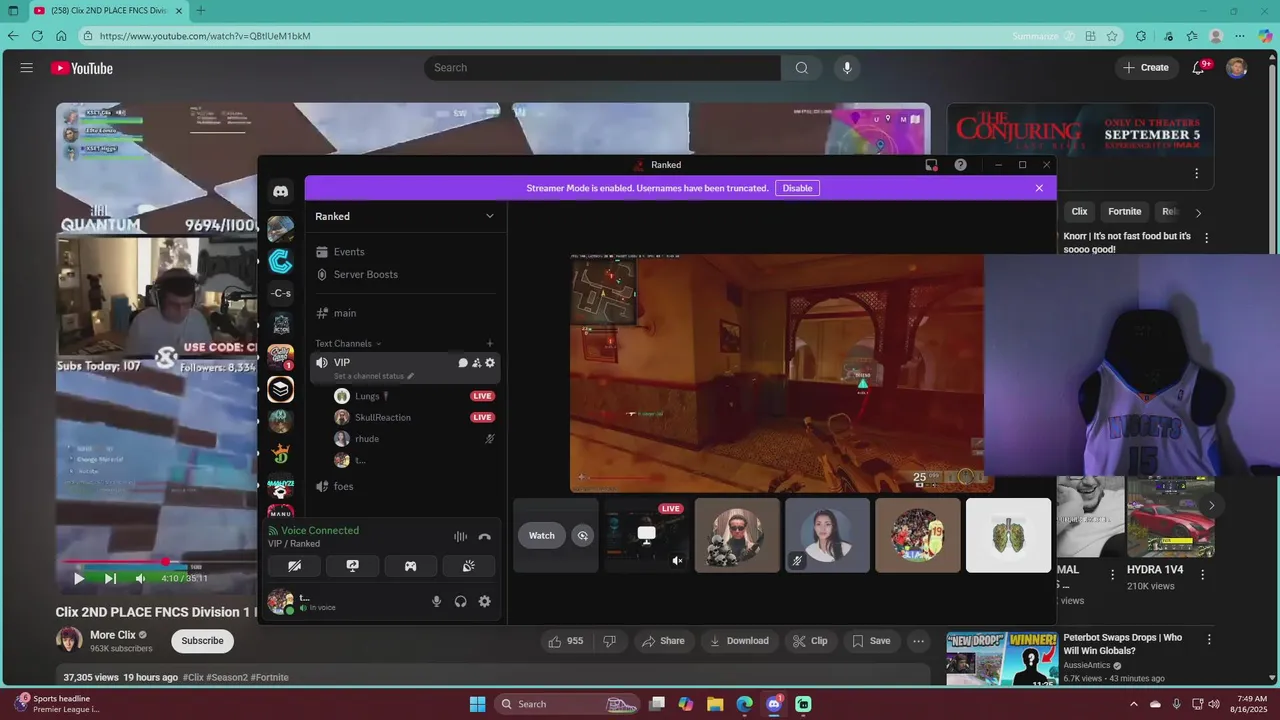1280x720 pixels.
Task: Play the YouTube video
Action: 79,578
